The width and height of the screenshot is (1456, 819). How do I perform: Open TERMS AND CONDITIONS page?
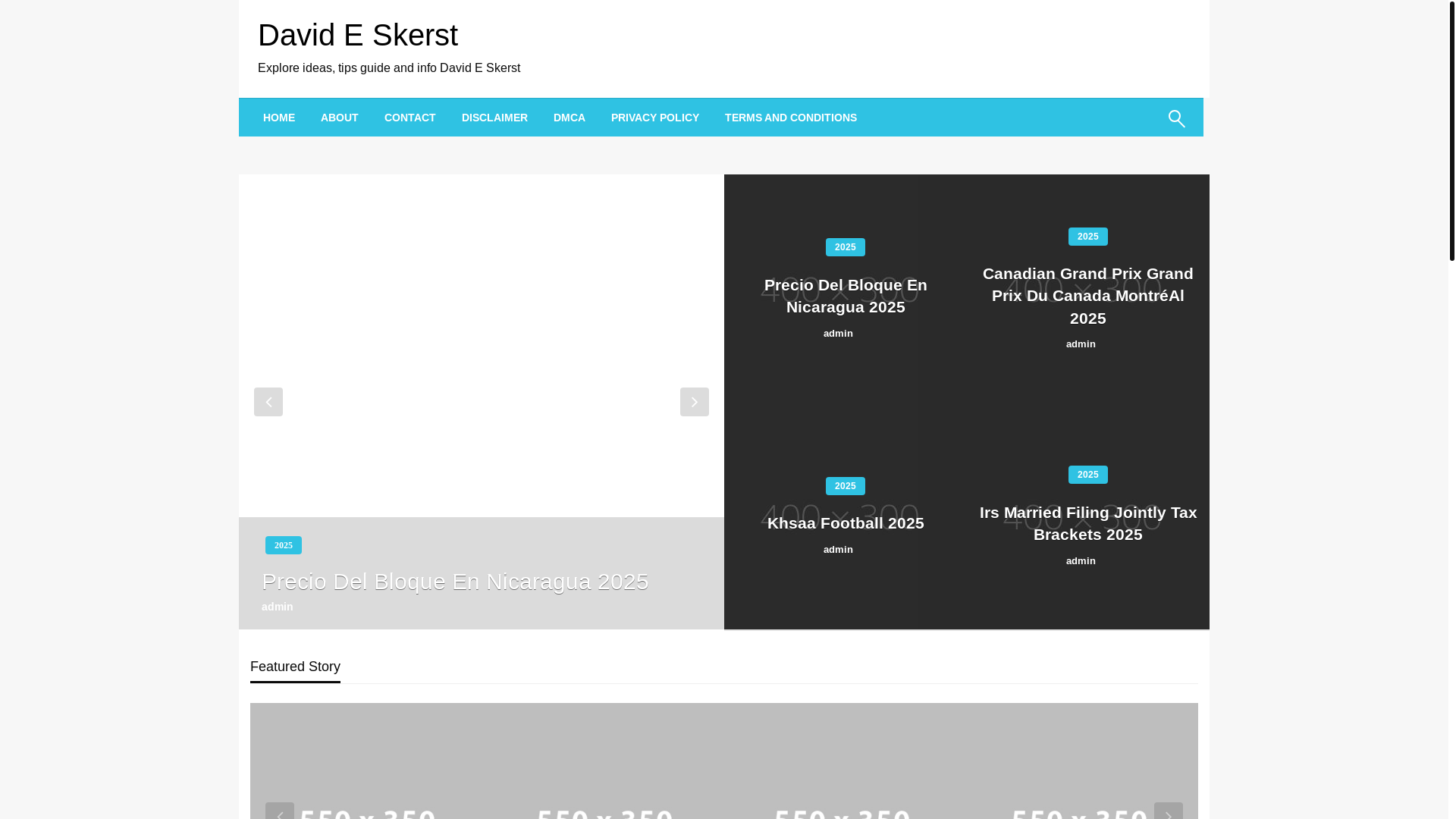(791, 118)
